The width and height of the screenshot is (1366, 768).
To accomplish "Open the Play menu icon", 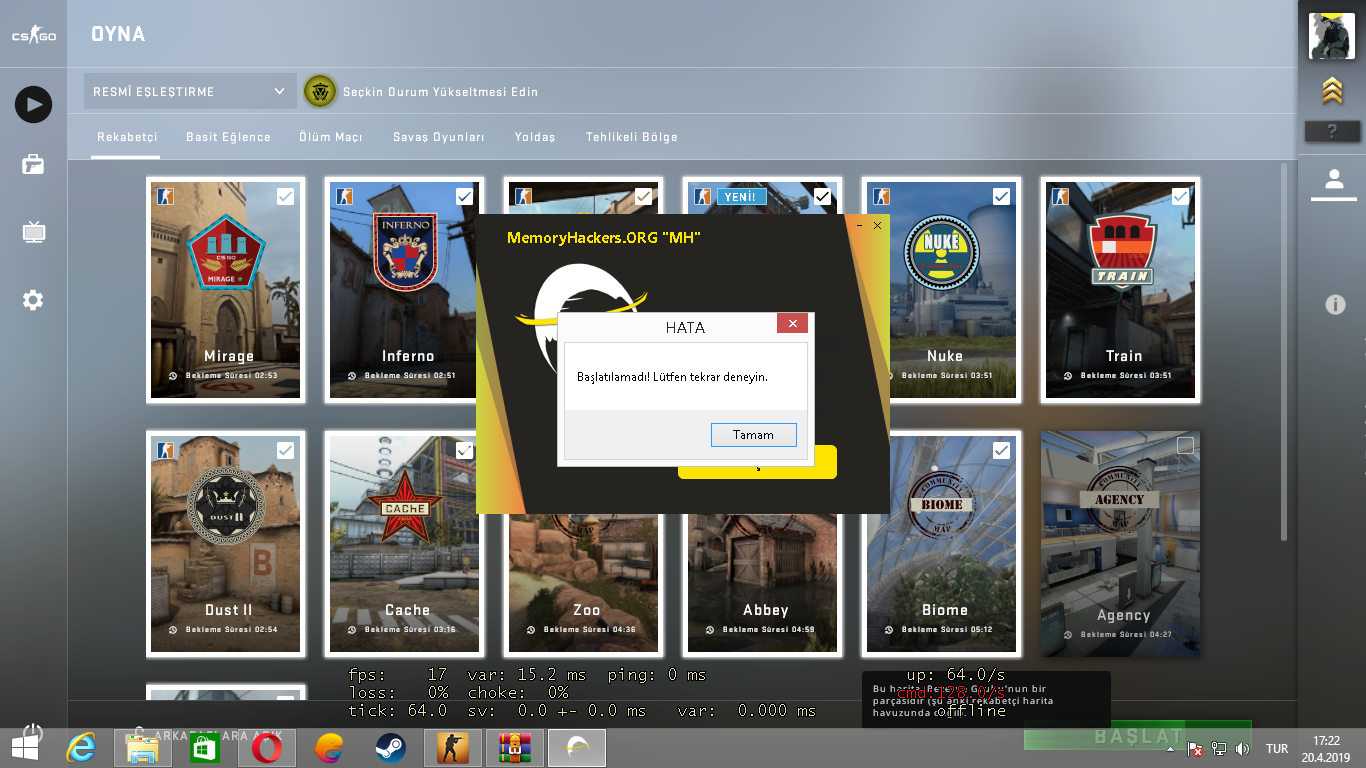I will coord(33,104).
